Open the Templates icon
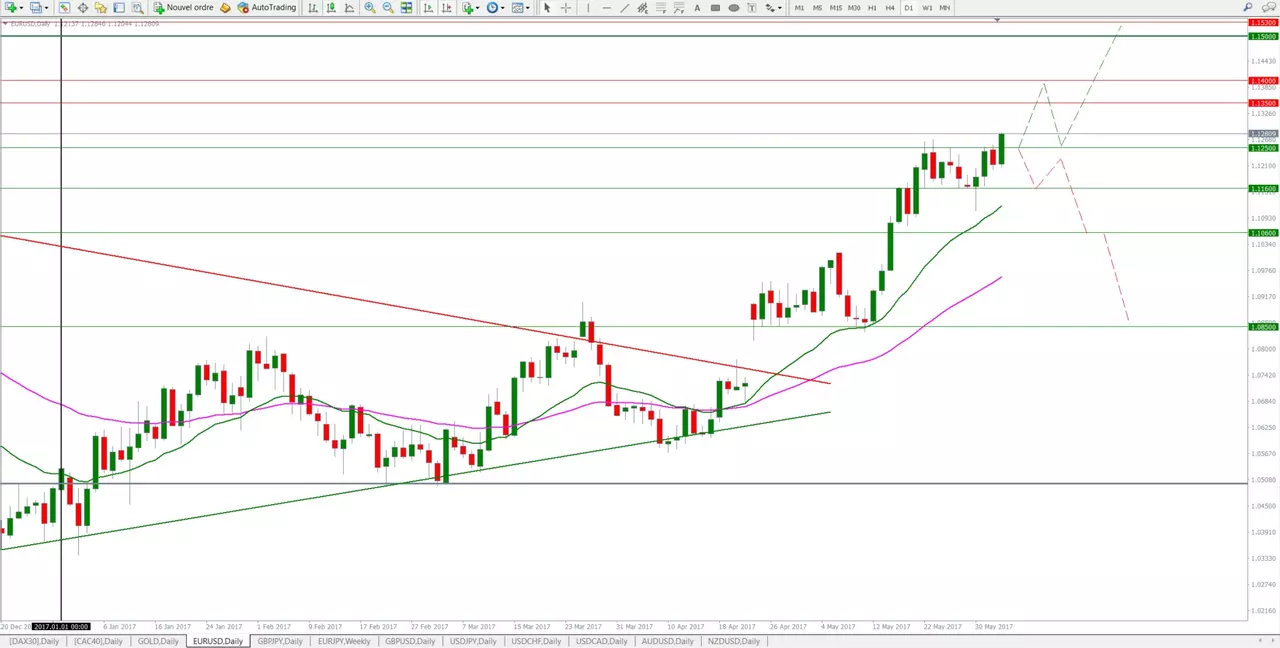Screen dimensions: 1280x648 [518, 7]
